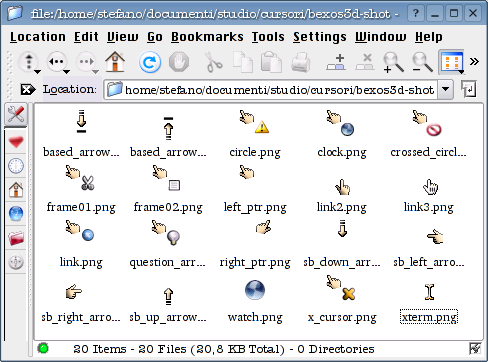The image size is (488, 362).
Task: Zoom in with the magnifier plus
Action: tap(393, 62)
